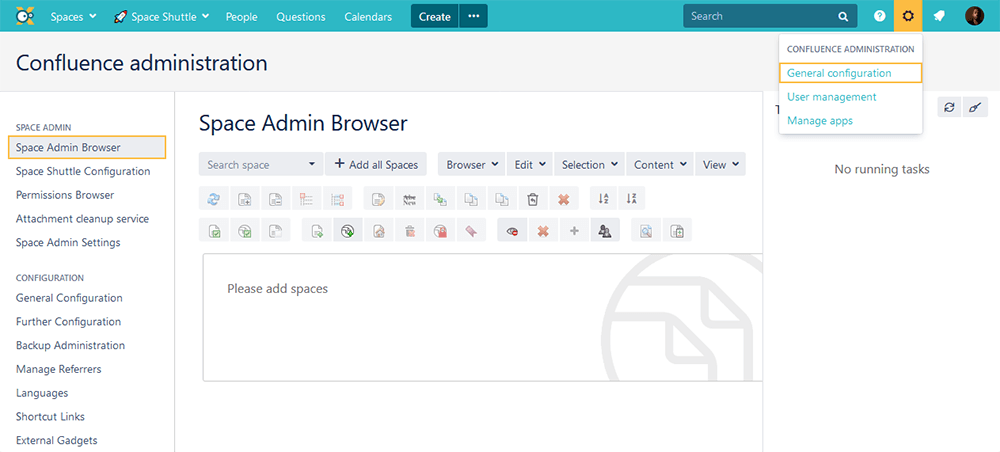Image resolution: width=1000 pixels, height=452 pixels.
Task: Open the Selection dropdown menu
Action: (x=589, y=164)
